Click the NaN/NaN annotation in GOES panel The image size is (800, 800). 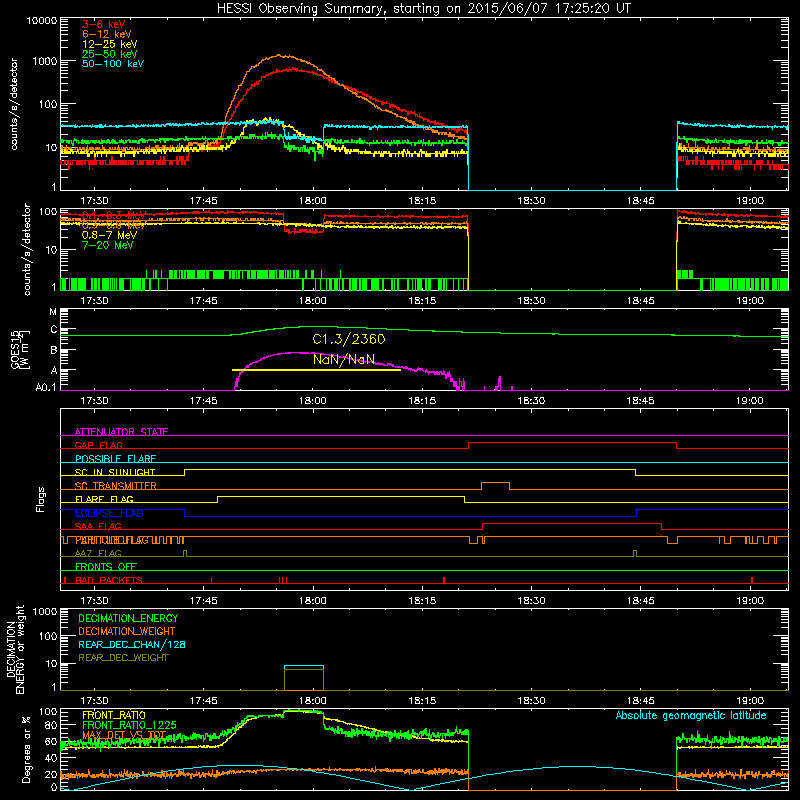(x=344, y=359)
